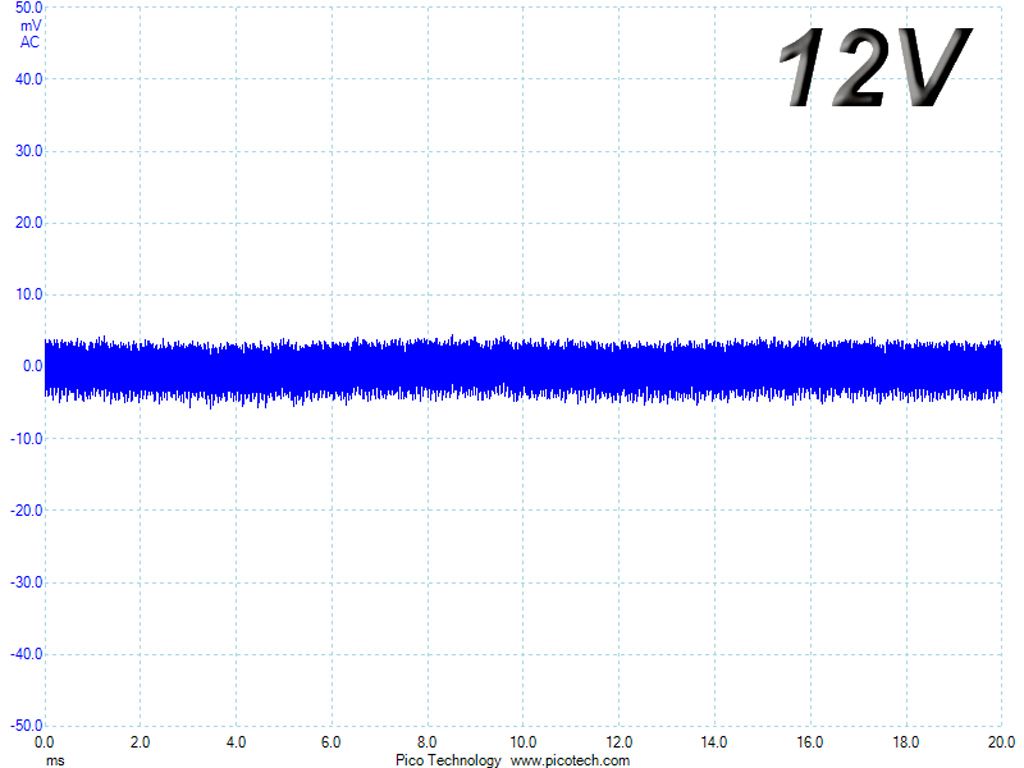The height and width of the screenshot is (768, 1024).
Task: Click the 12V overlay label
Action: click(x=875, y=67)
